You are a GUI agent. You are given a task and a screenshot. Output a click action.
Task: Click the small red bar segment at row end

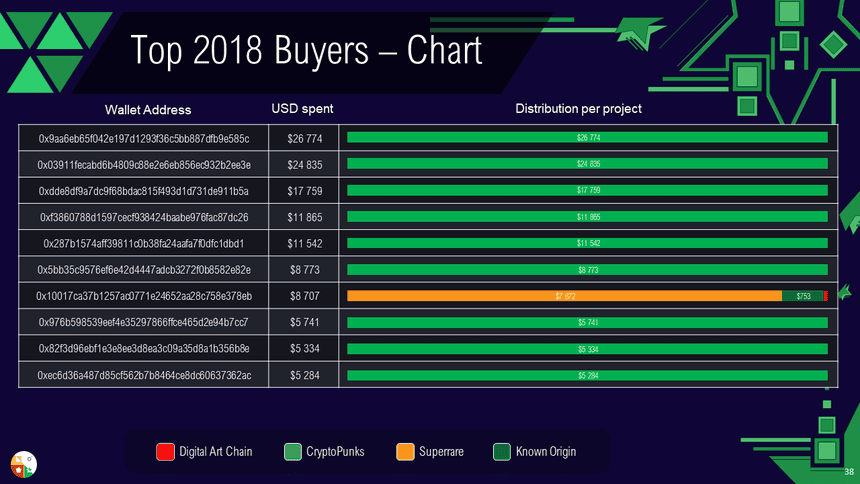[826, 296]
